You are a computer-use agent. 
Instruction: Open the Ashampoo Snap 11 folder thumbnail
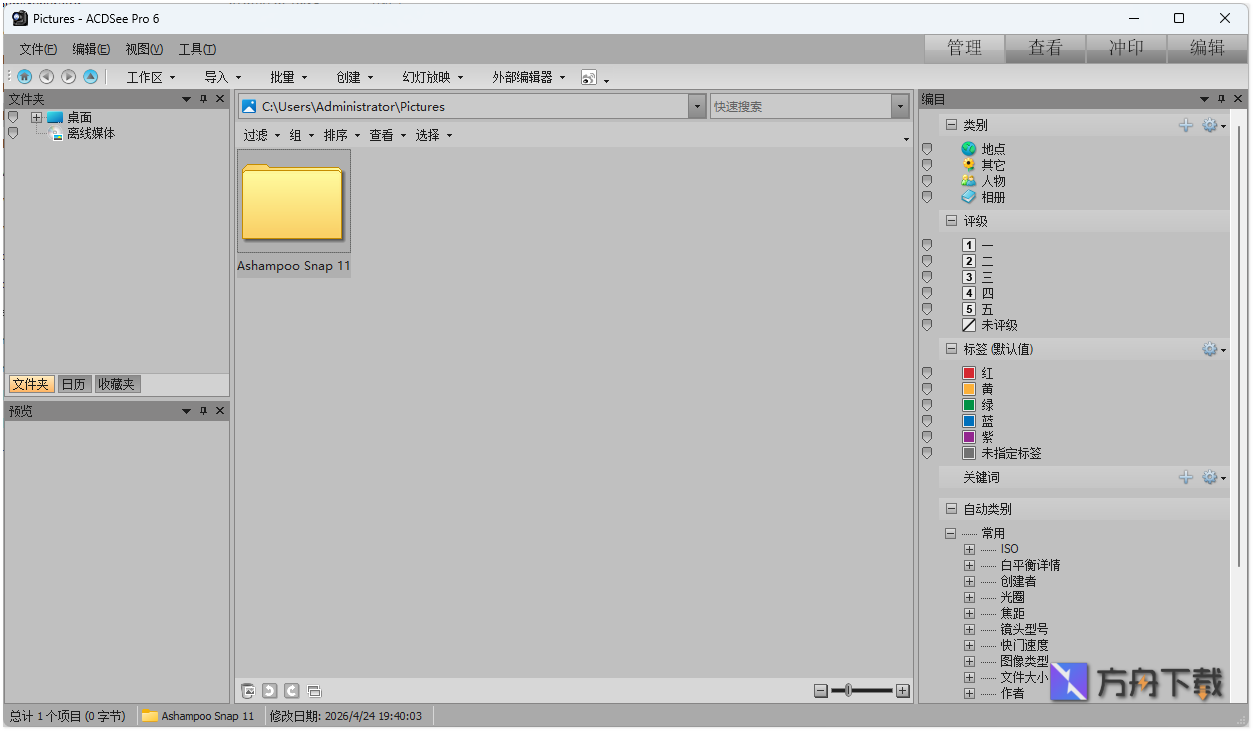click(x=293, y=203)
